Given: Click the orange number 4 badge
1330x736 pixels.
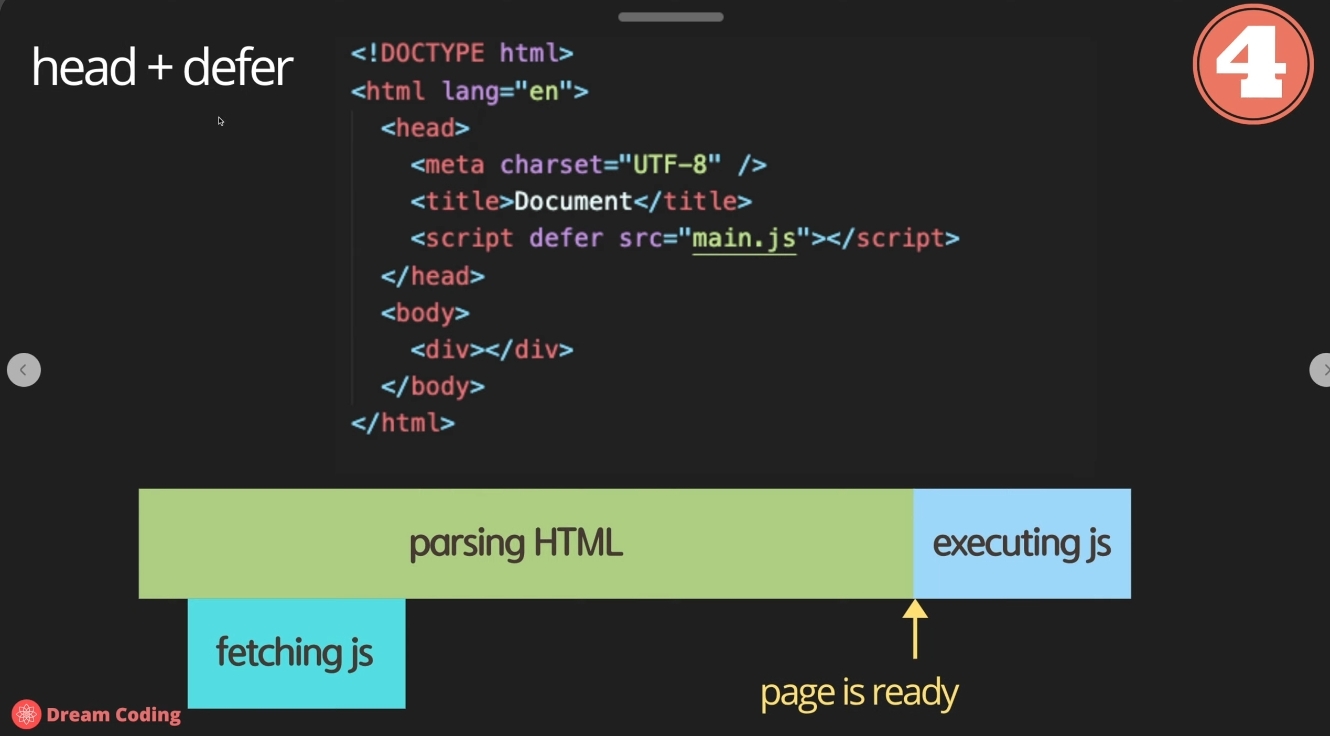Looking at the screenshot, I should coord(1253,64).
